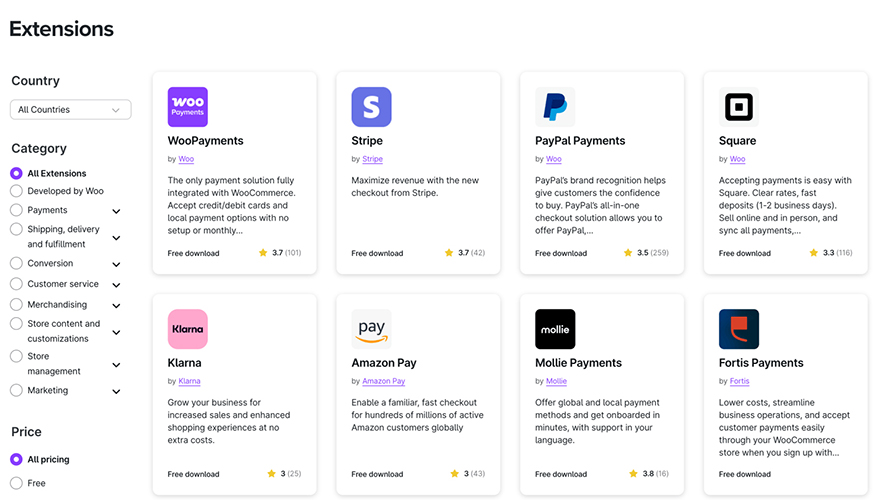Viewport: 884px width, 500px height.
Task: Select Shipping, delivery and fulfillment radio
Action: click(x=16, y=229)
